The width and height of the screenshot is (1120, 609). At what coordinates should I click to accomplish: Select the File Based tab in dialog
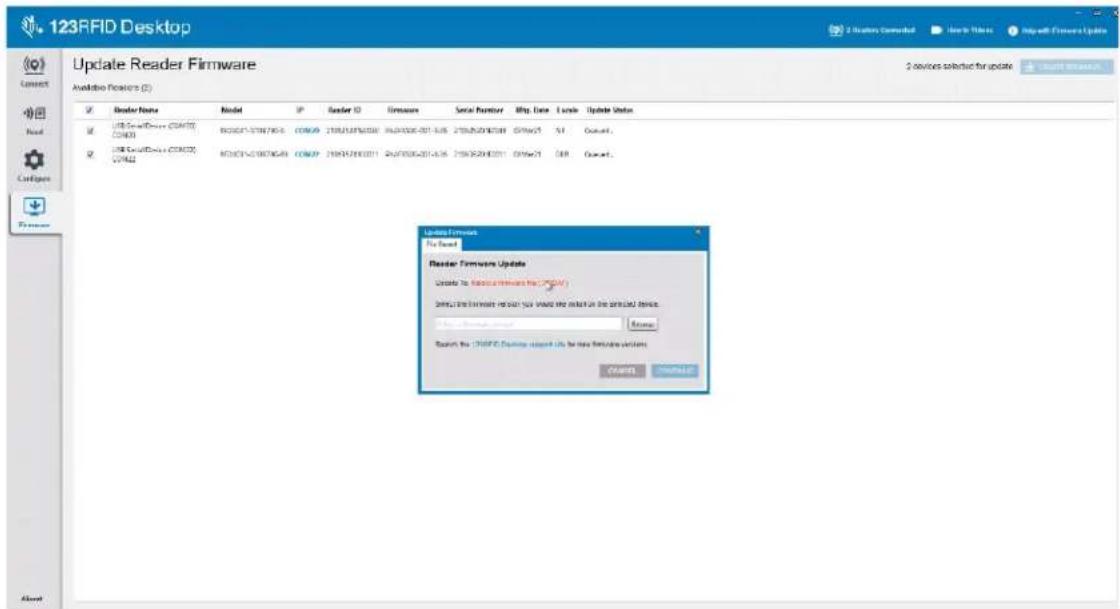point(441,244)
